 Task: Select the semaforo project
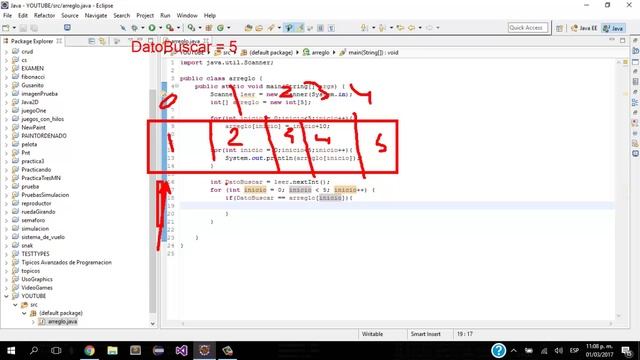pyautogui.click(x=33, y=220)
